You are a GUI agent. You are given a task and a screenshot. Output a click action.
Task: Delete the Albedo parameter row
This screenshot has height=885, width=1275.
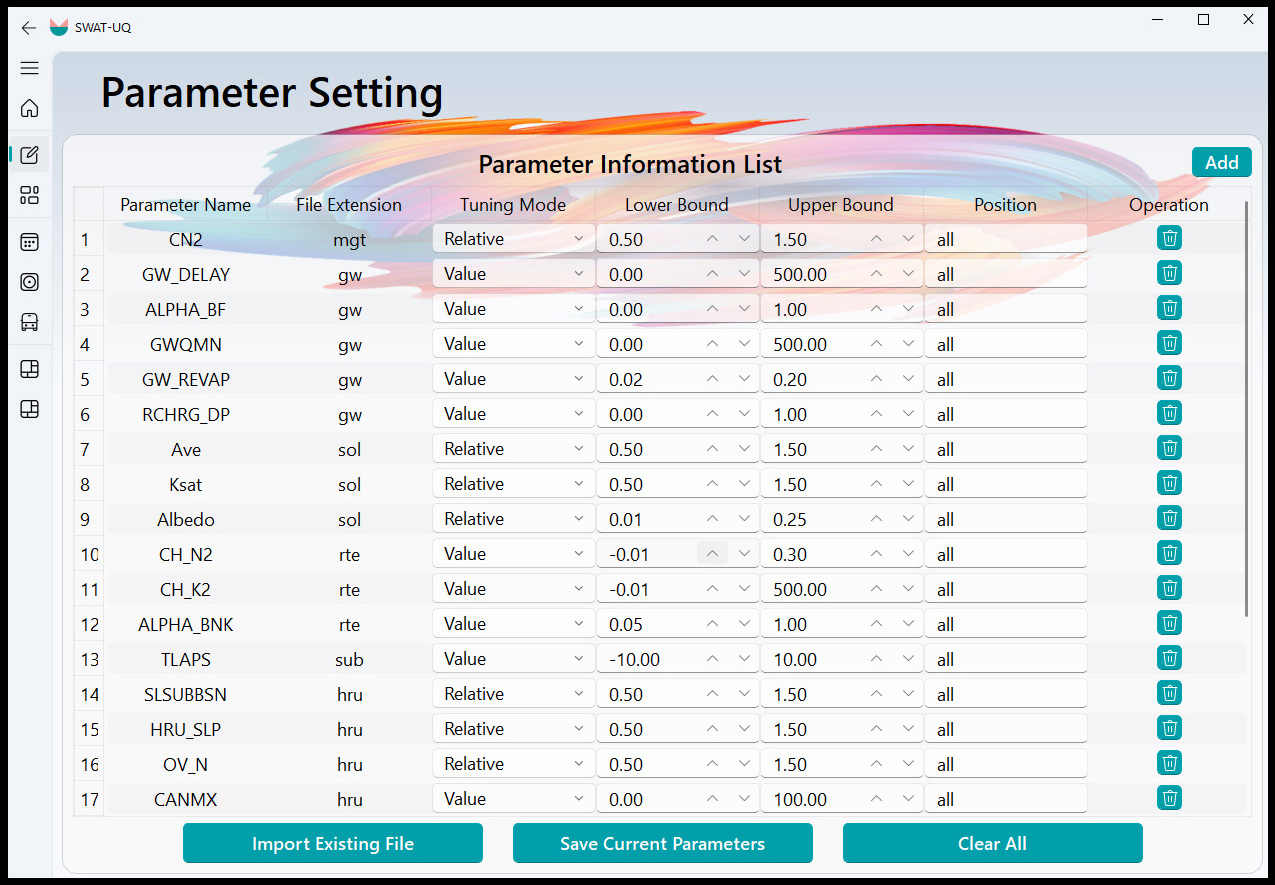[1169, 518]
